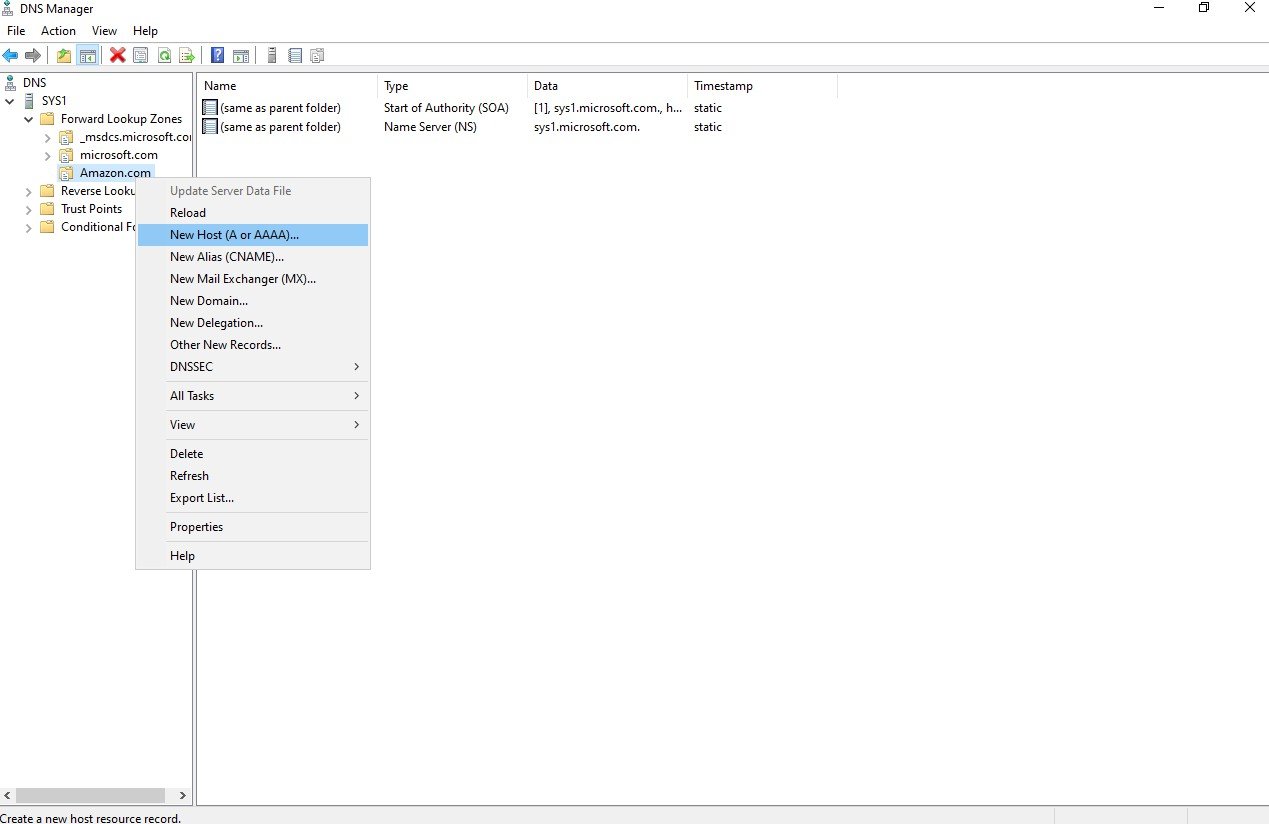Screen dimensions: 1269x824
Task: Click the tree scrollbar left arrow
Action: pos(8,796)
